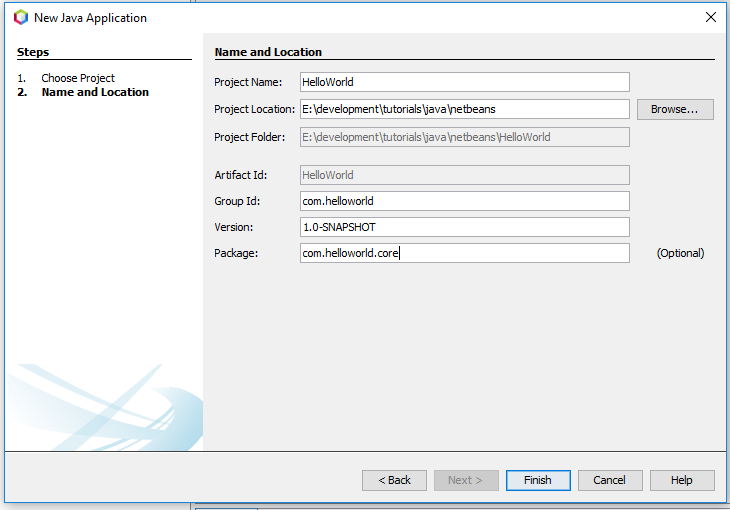Close the New Java Application dialog
The image size is (730, 510).
coord(710,17)
